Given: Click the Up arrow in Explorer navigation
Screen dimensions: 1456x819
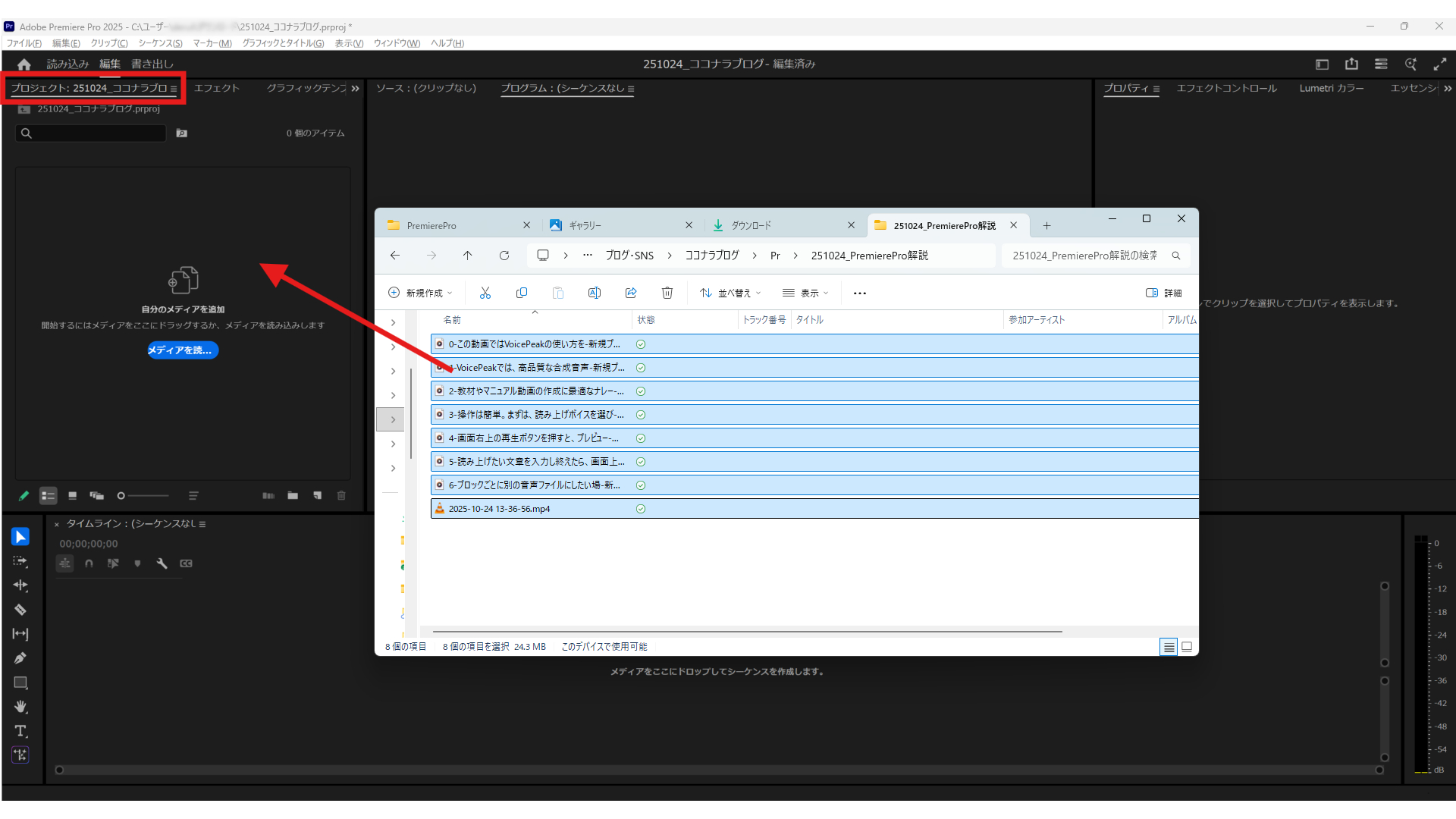Looking at the screenshot, I should [x=468, y=256].
